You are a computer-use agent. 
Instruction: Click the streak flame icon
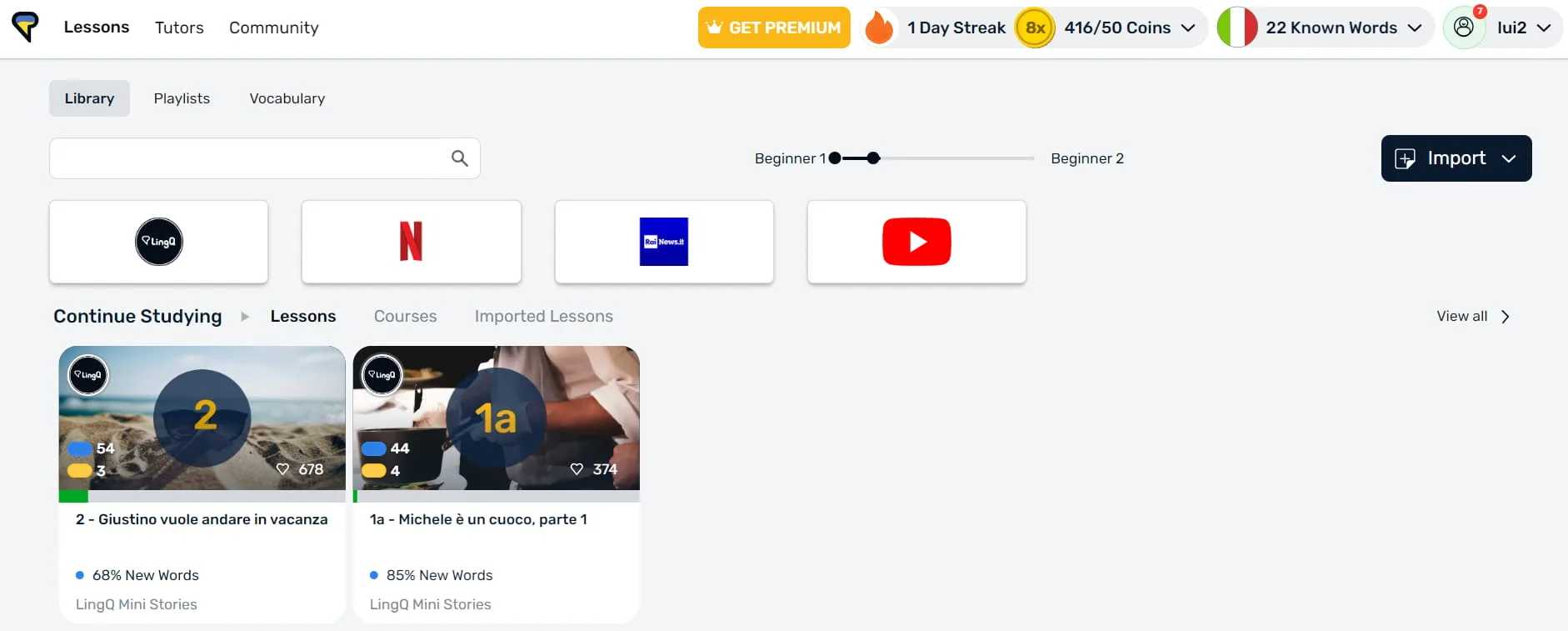coord(878,28)
